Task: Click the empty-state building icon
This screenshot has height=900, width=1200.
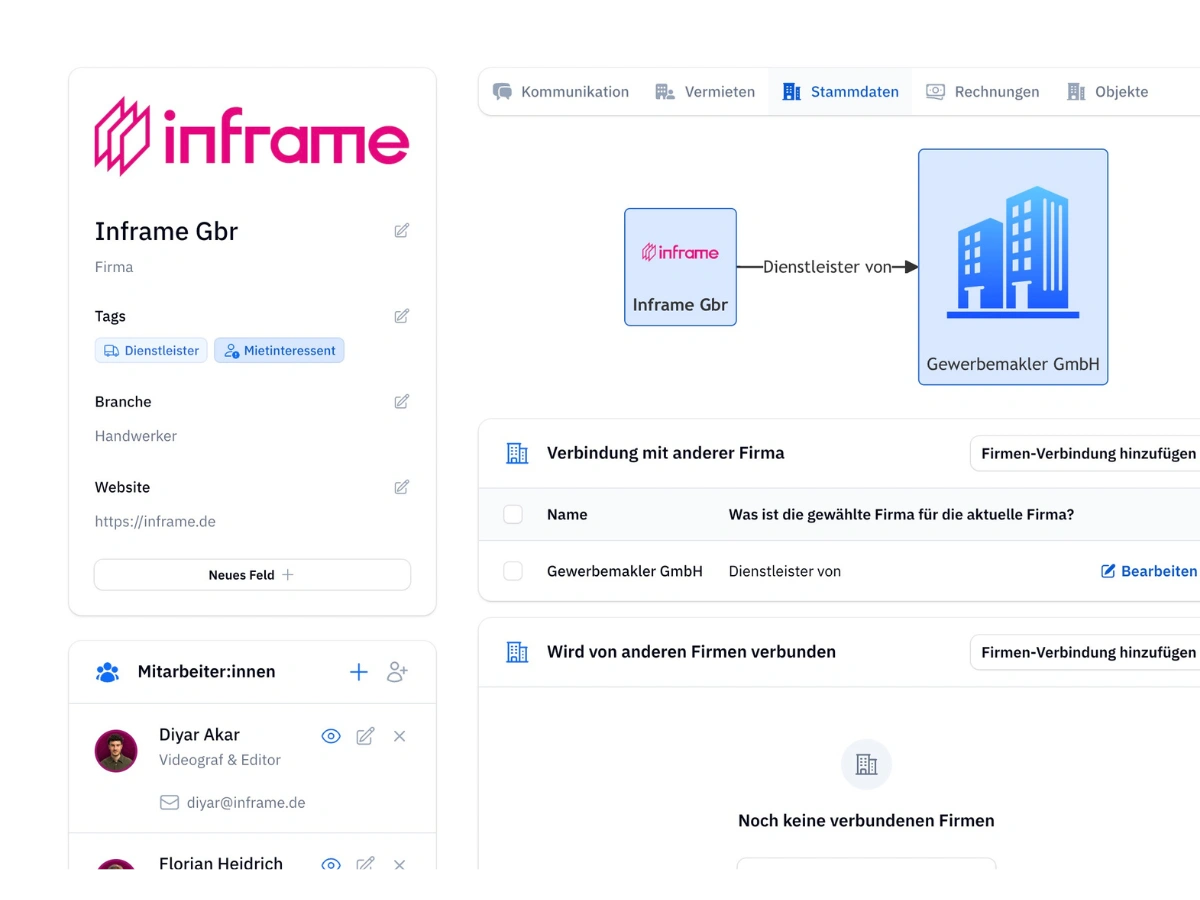Action: pyautogui.click(x=866, y=766)
